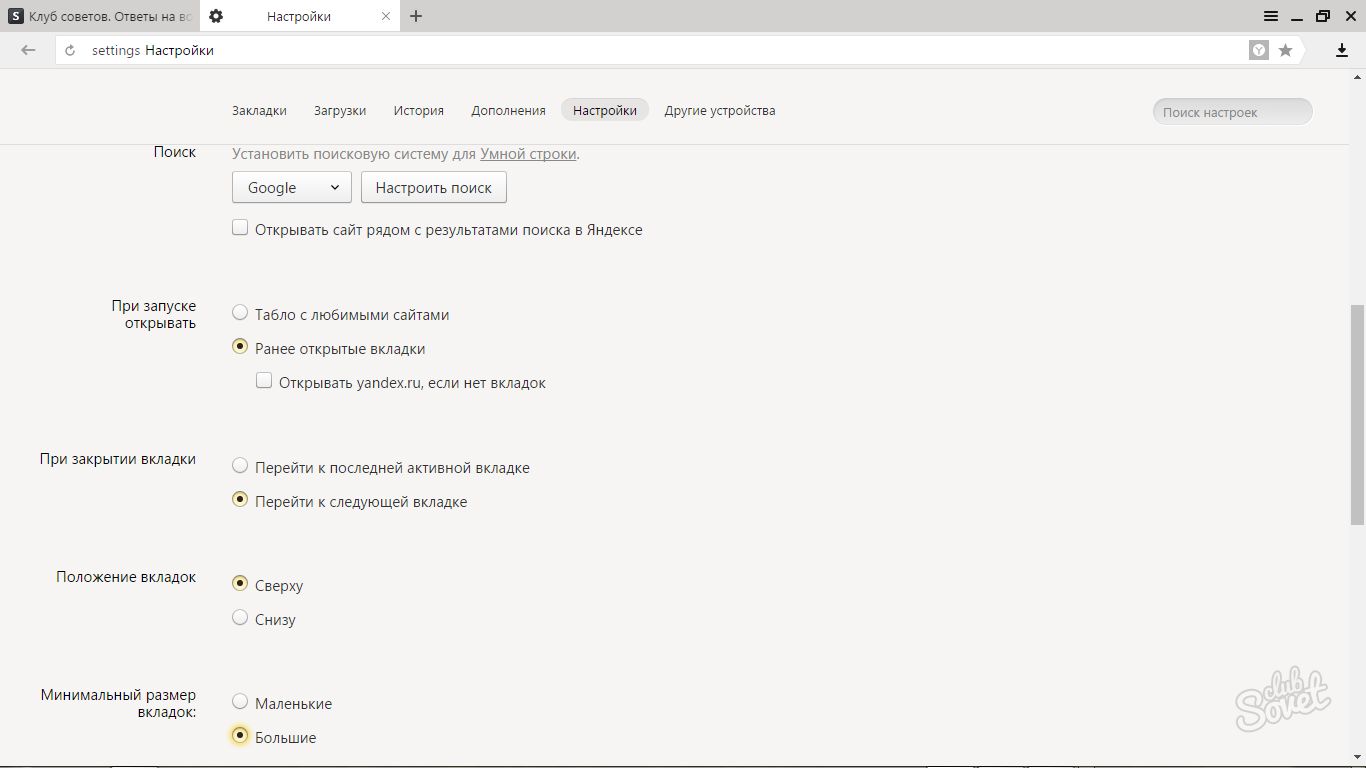Viewport: 1366px width, 768px height.
Task: Click the vertical page scrollbar thumb
Action: pyautogui.click(x=1357, y=415)
